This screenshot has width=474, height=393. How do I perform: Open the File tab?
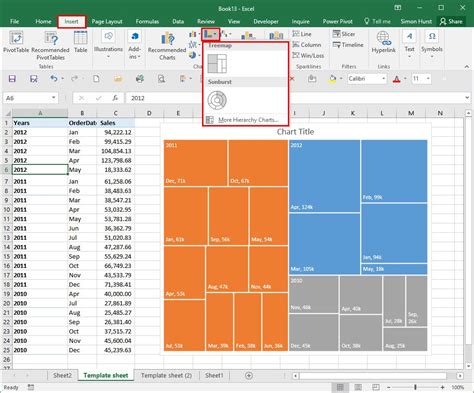(14, 22)
